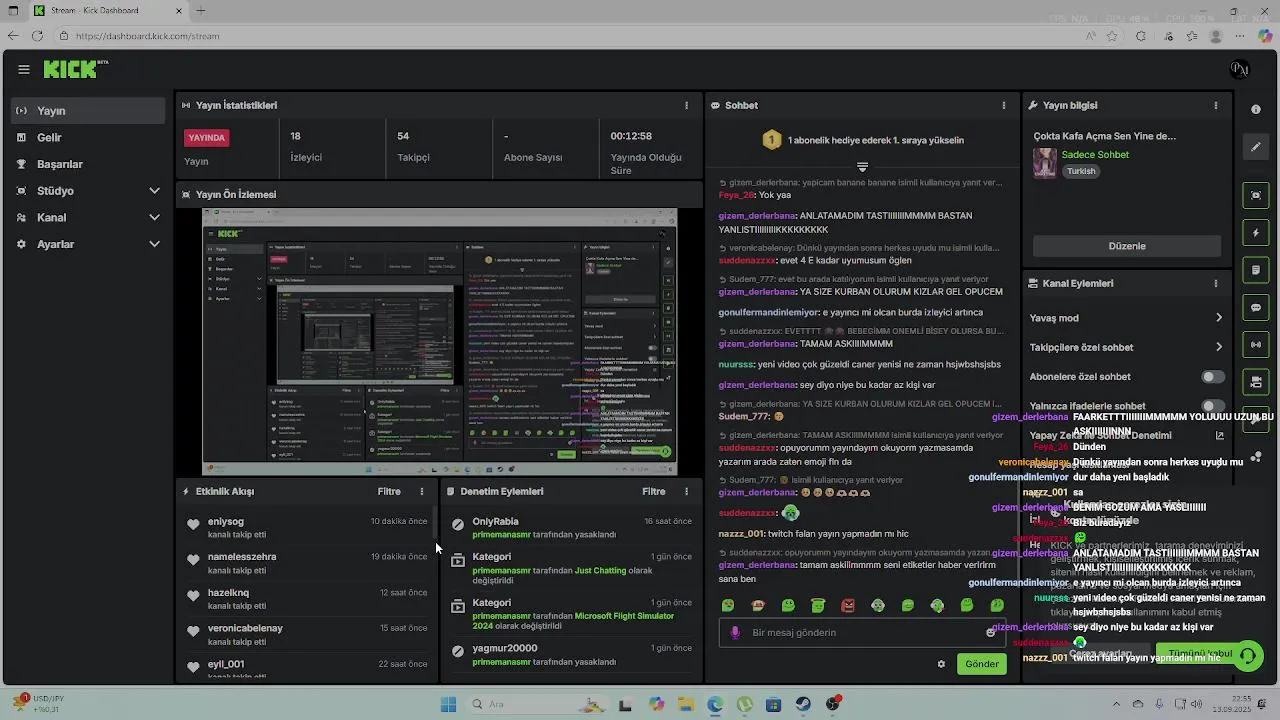
Task: Open Takipçilere özel sohbet options arrow
Action: (1219, 347)
